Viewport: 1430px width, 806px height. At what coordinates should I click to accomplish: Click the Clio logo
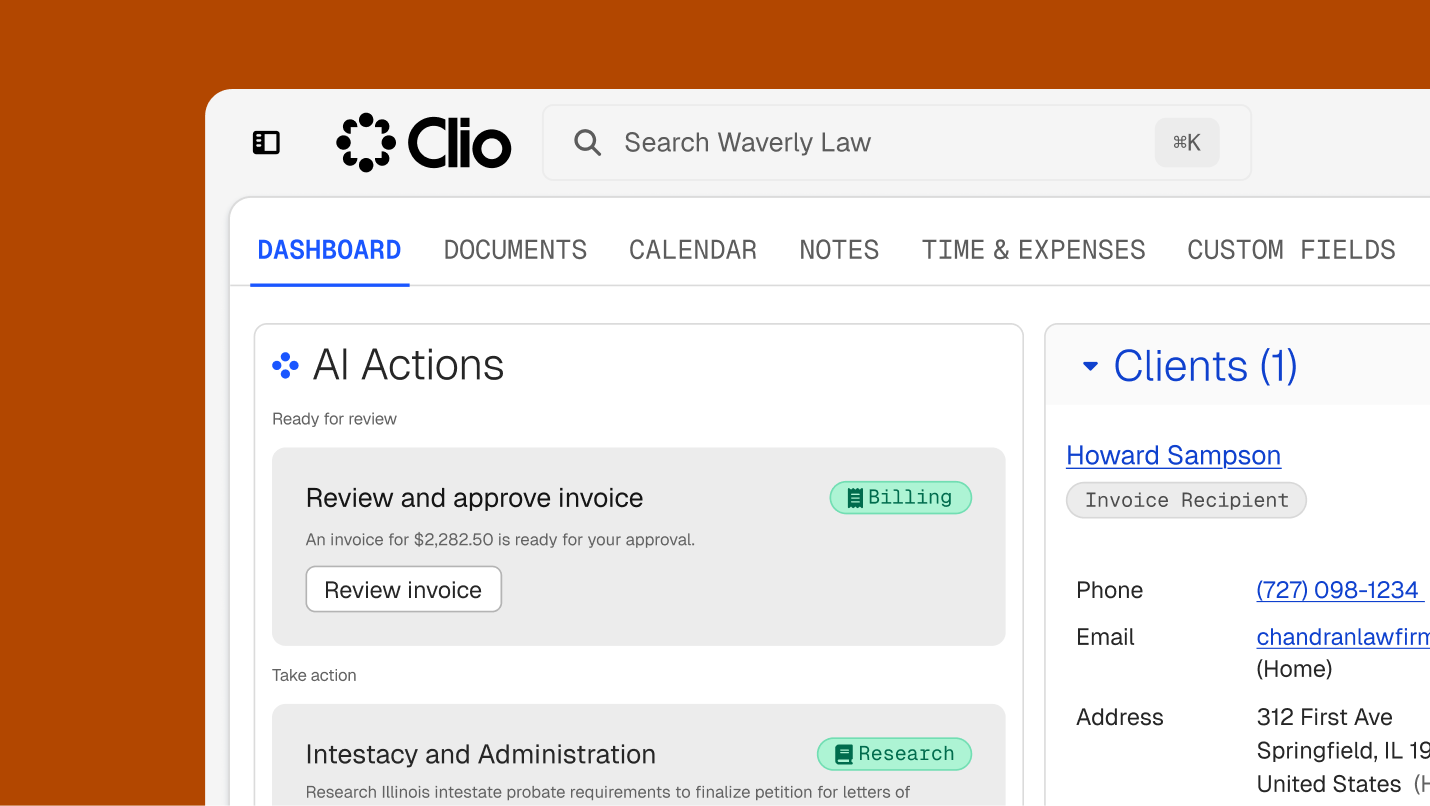[424, 142]
